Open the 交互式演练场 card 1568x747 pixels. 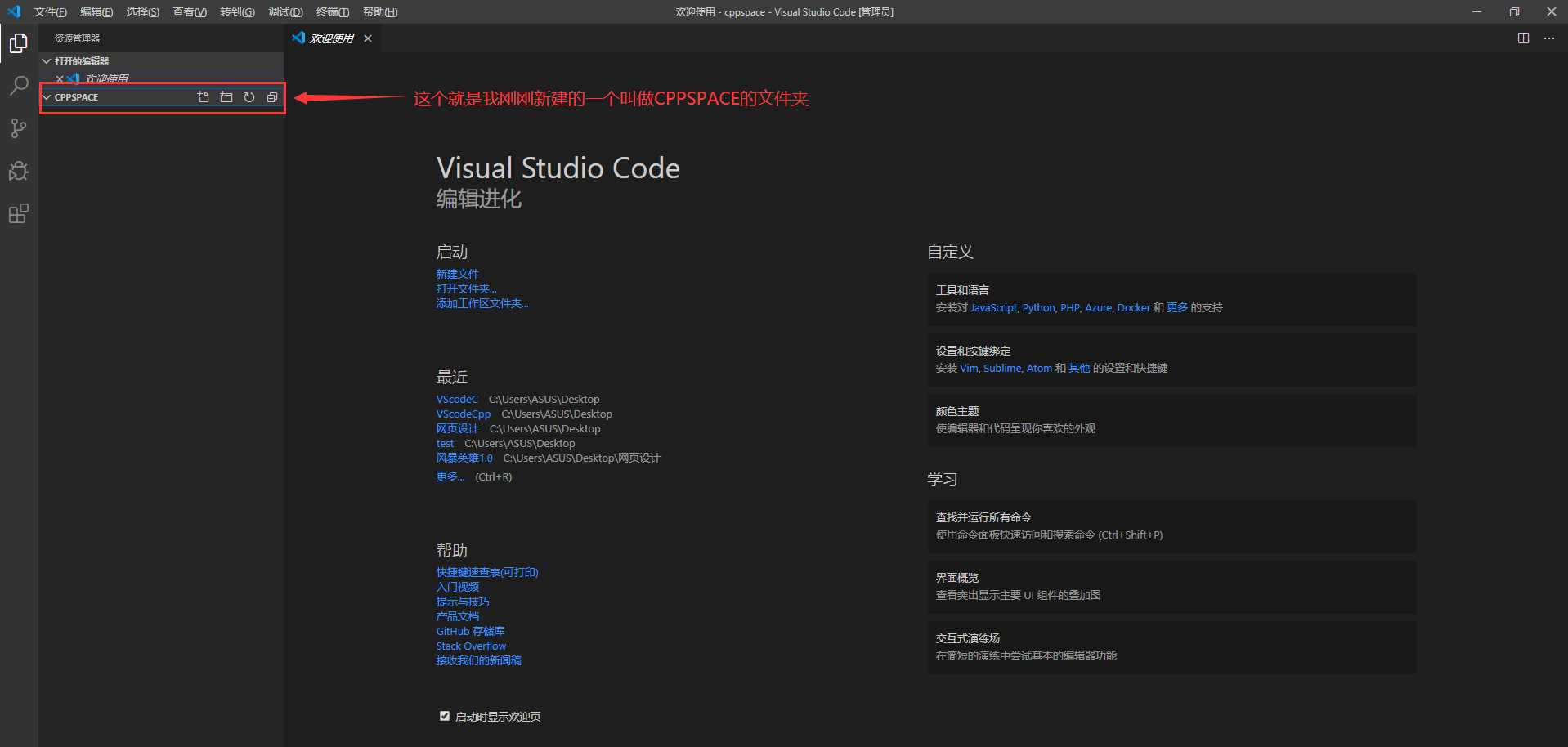click(x=1172, y=647)
